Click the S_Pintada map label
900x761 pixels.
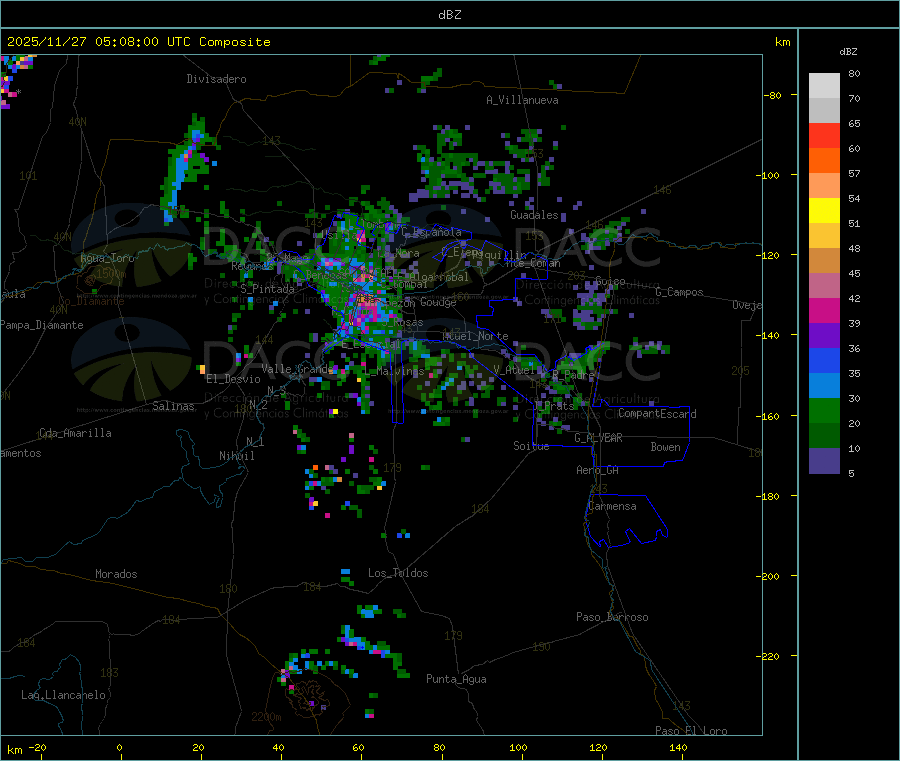(267, 289)
